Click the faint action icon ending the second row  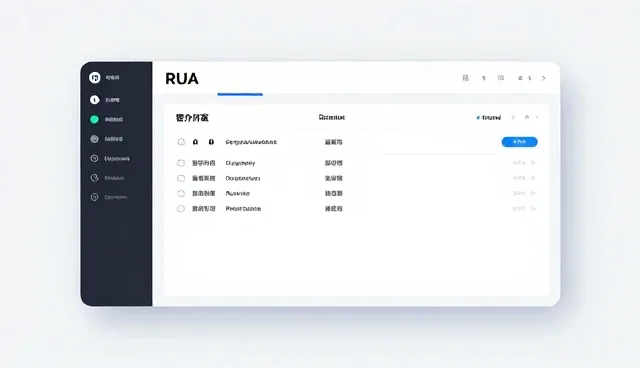pyautogui.click(x=533, y=163)
